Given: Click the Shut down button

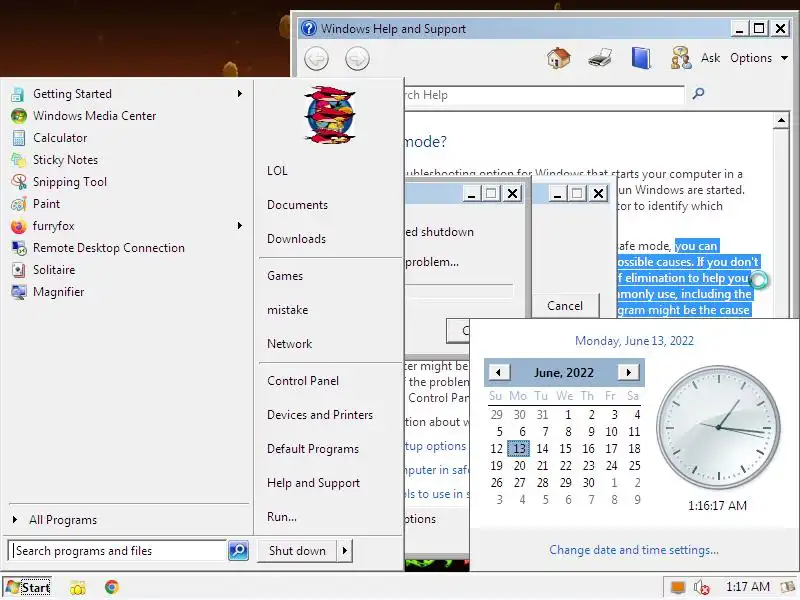Looking at the screenshot, I should [x=297, y=551].
